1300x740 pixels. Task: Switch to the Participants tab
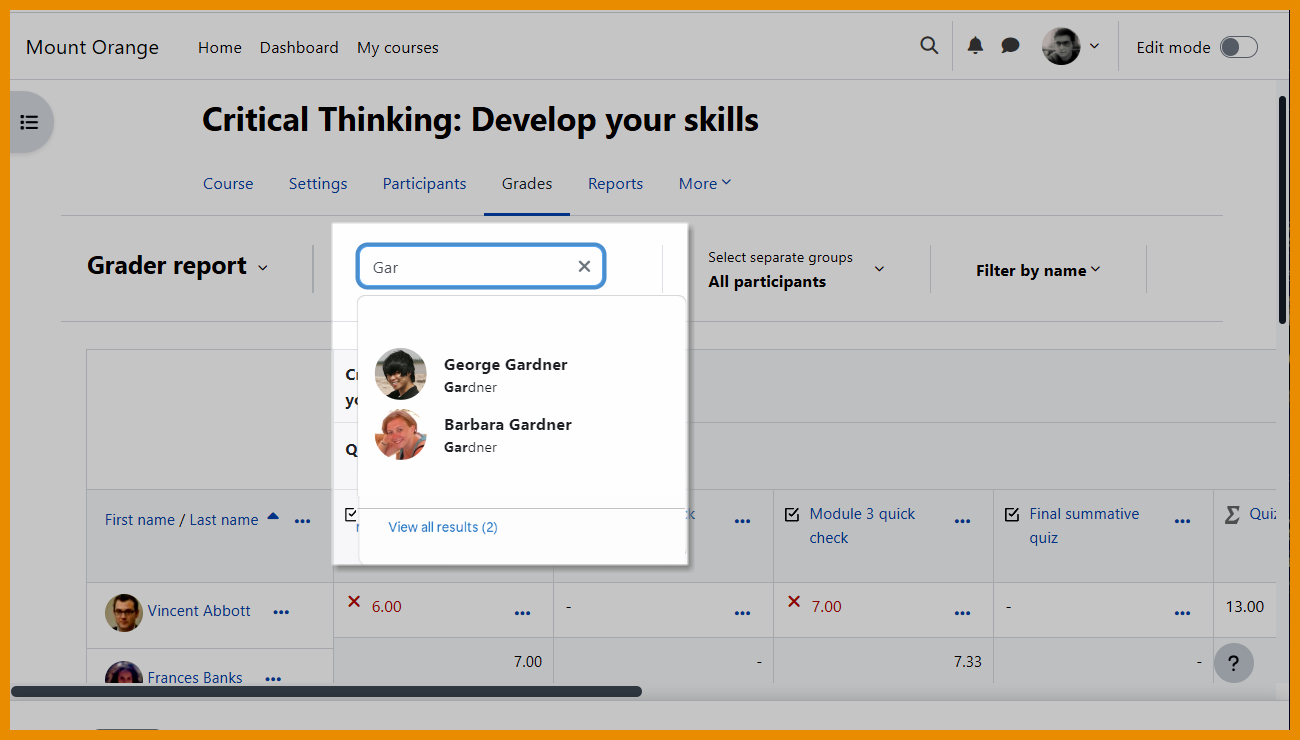point(424,184)
